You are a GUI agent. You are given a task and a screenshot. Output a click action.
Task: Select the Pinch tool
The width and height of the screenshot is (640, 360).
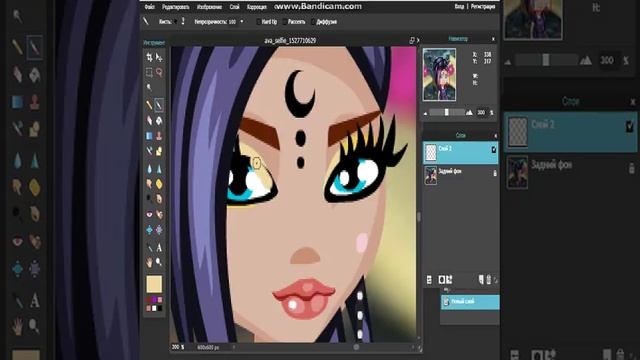pyautogui.click(x=159, y=230)
